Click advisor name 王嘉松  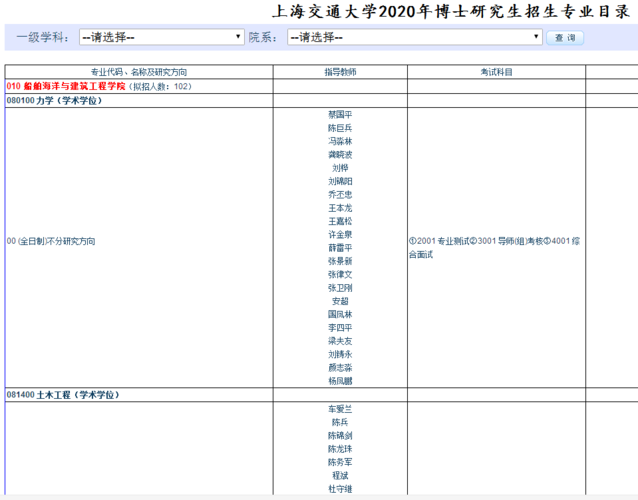pyautogui.click(x=340, y=221)
